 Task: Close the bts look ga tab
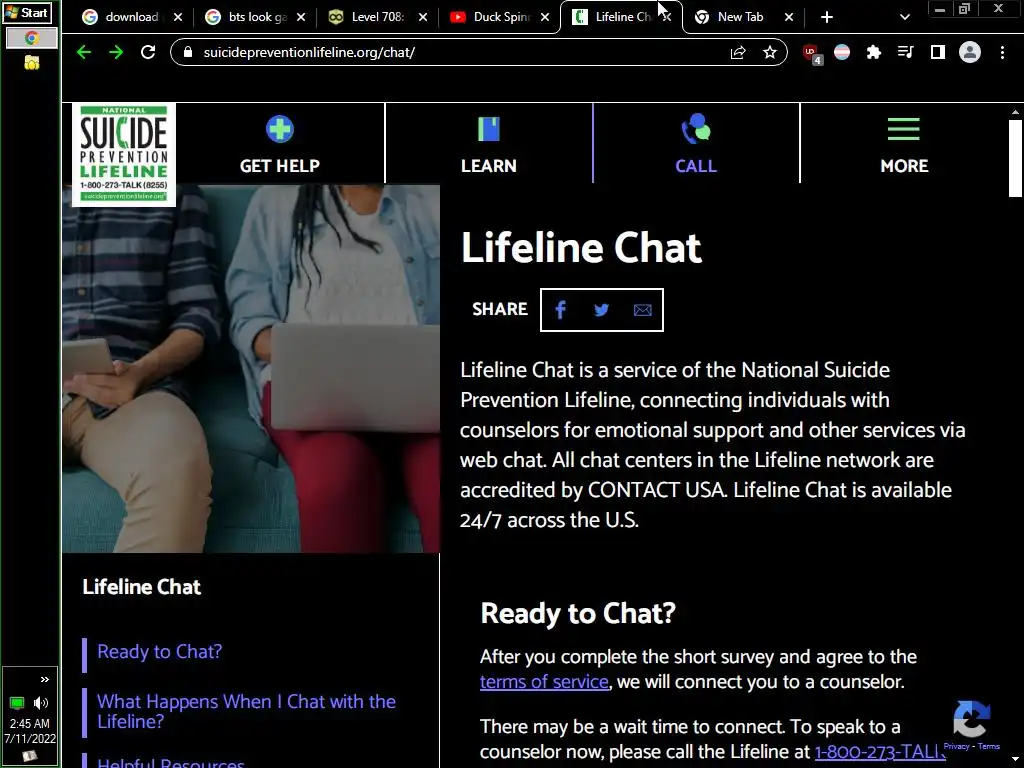coord(300,17)
